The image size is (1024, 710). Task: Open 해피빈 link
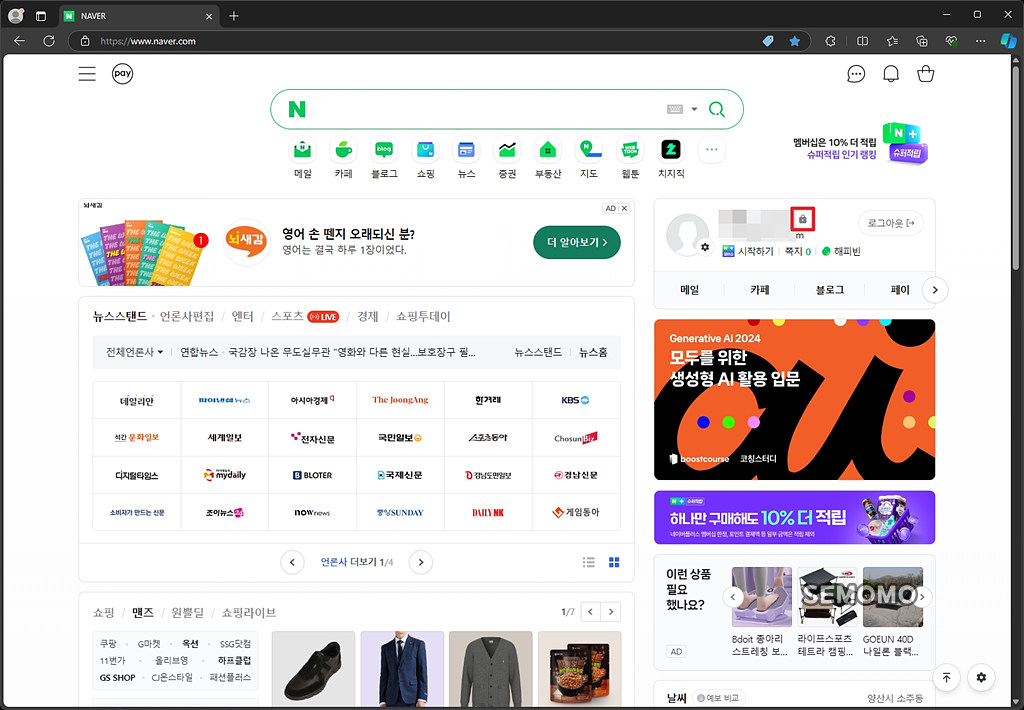click(x=841, y=251)
